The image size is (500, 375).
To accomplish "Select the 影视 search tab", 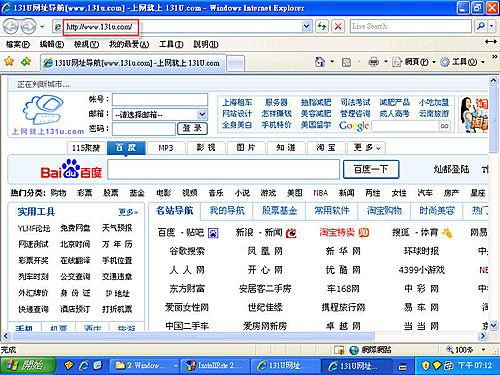I will [206, 148].
